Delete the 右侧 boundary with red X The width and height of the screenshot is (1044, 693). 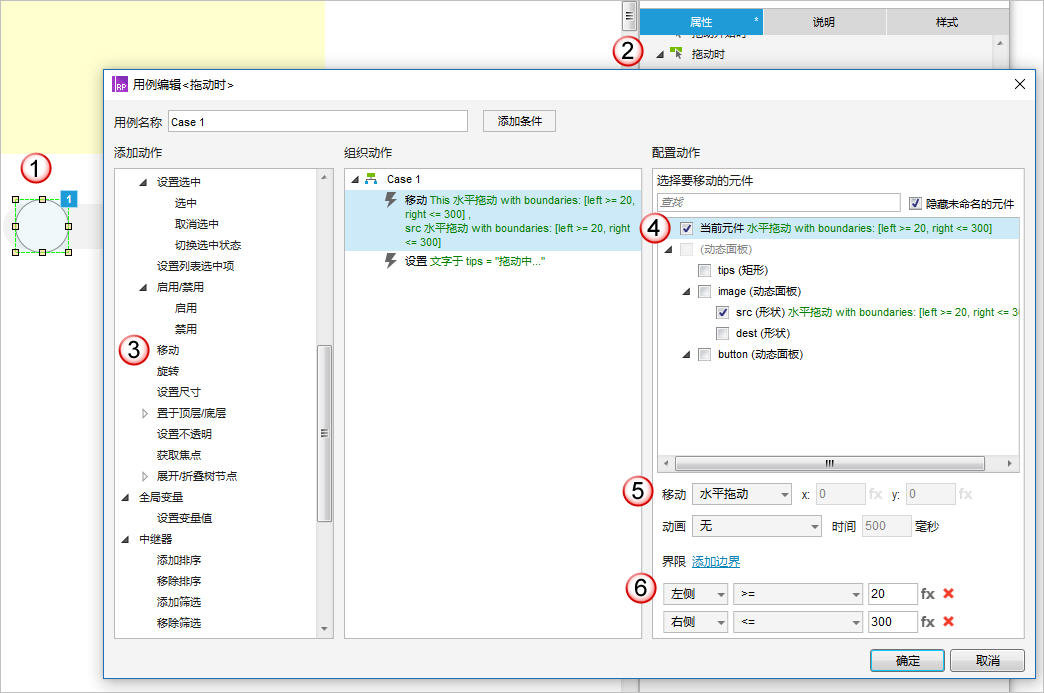point(949,621)
